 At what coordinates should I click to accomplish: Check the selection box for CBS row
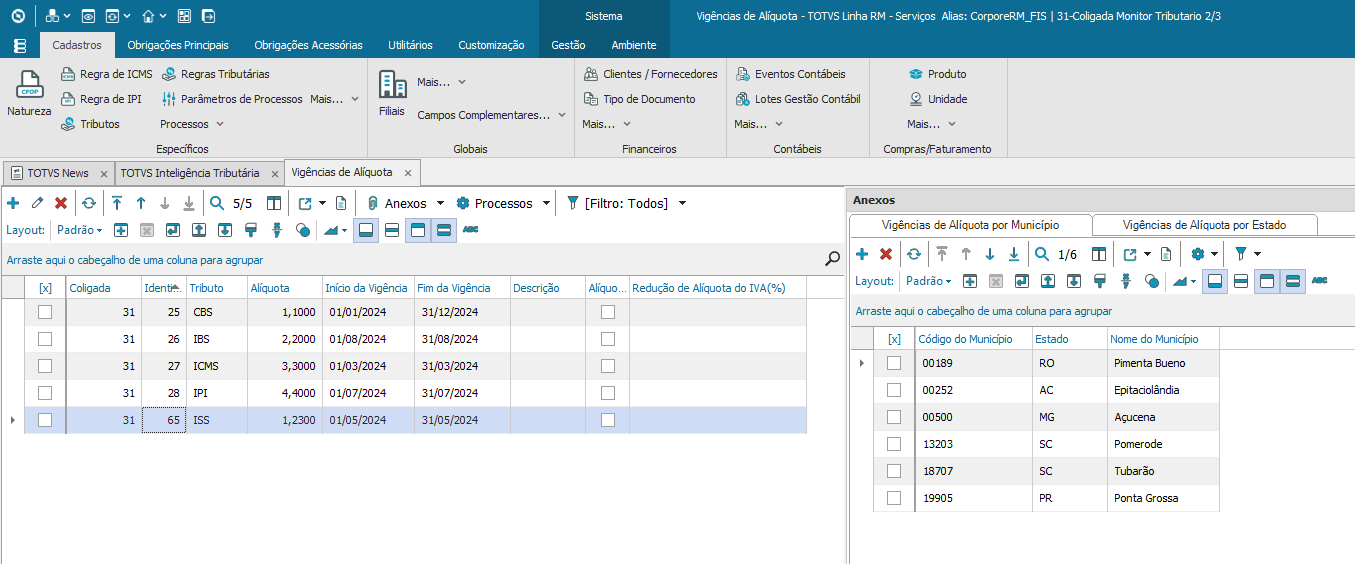45,312
